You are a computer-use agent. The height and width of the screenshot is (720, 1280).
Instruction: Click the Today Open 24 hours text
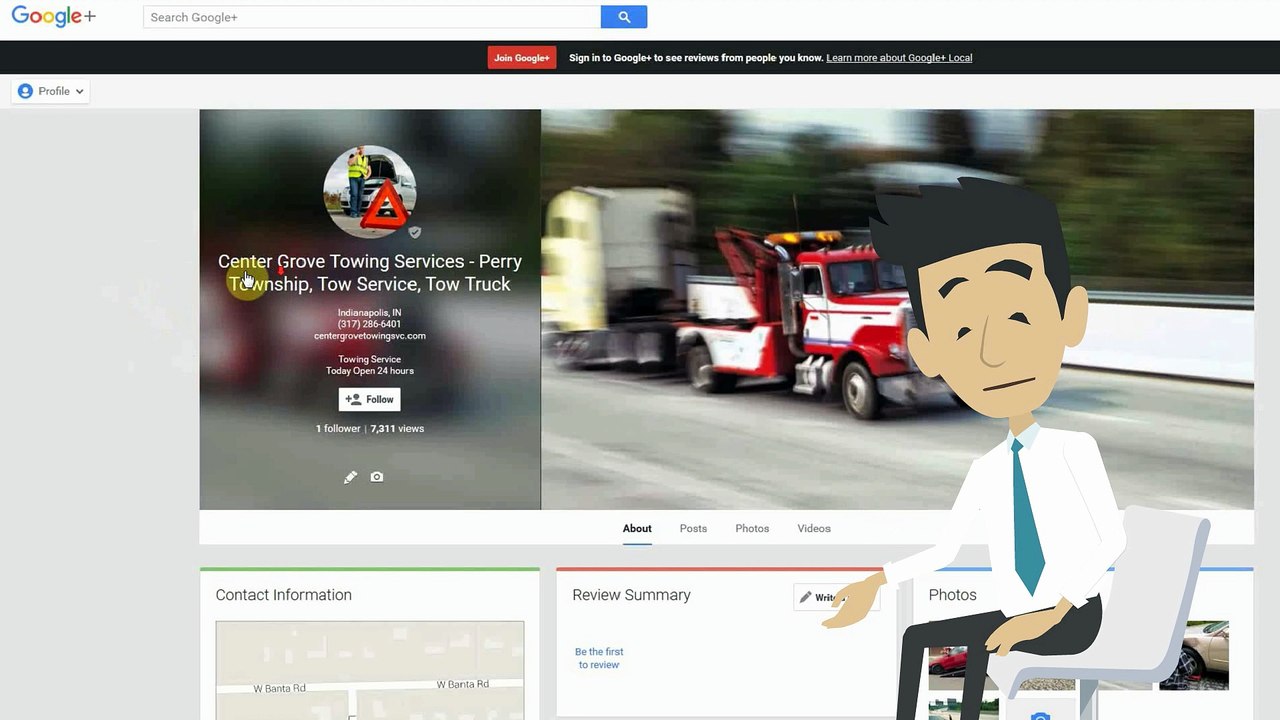click(369, 371)
